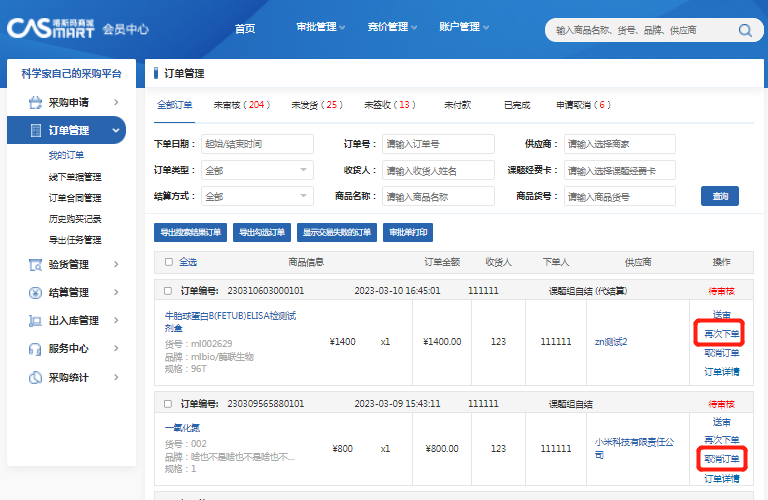Click the 订单号 input field
Screen dimensions: 768x500
click(x=438, y=144)
